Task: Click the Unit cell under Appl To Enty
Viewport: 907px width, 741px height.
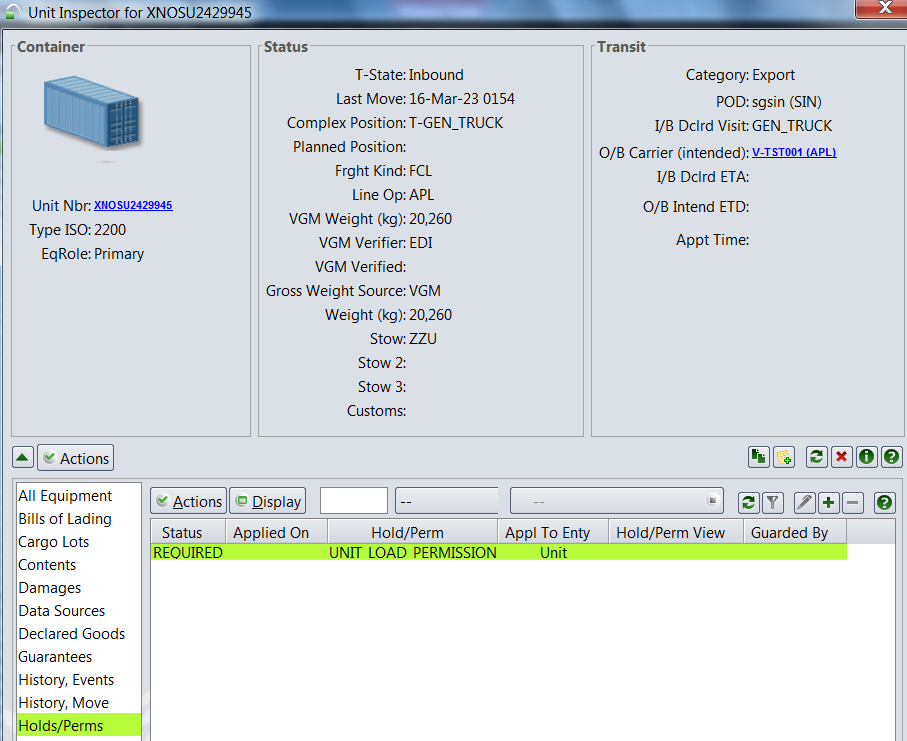Action: [x=553, y=552]
